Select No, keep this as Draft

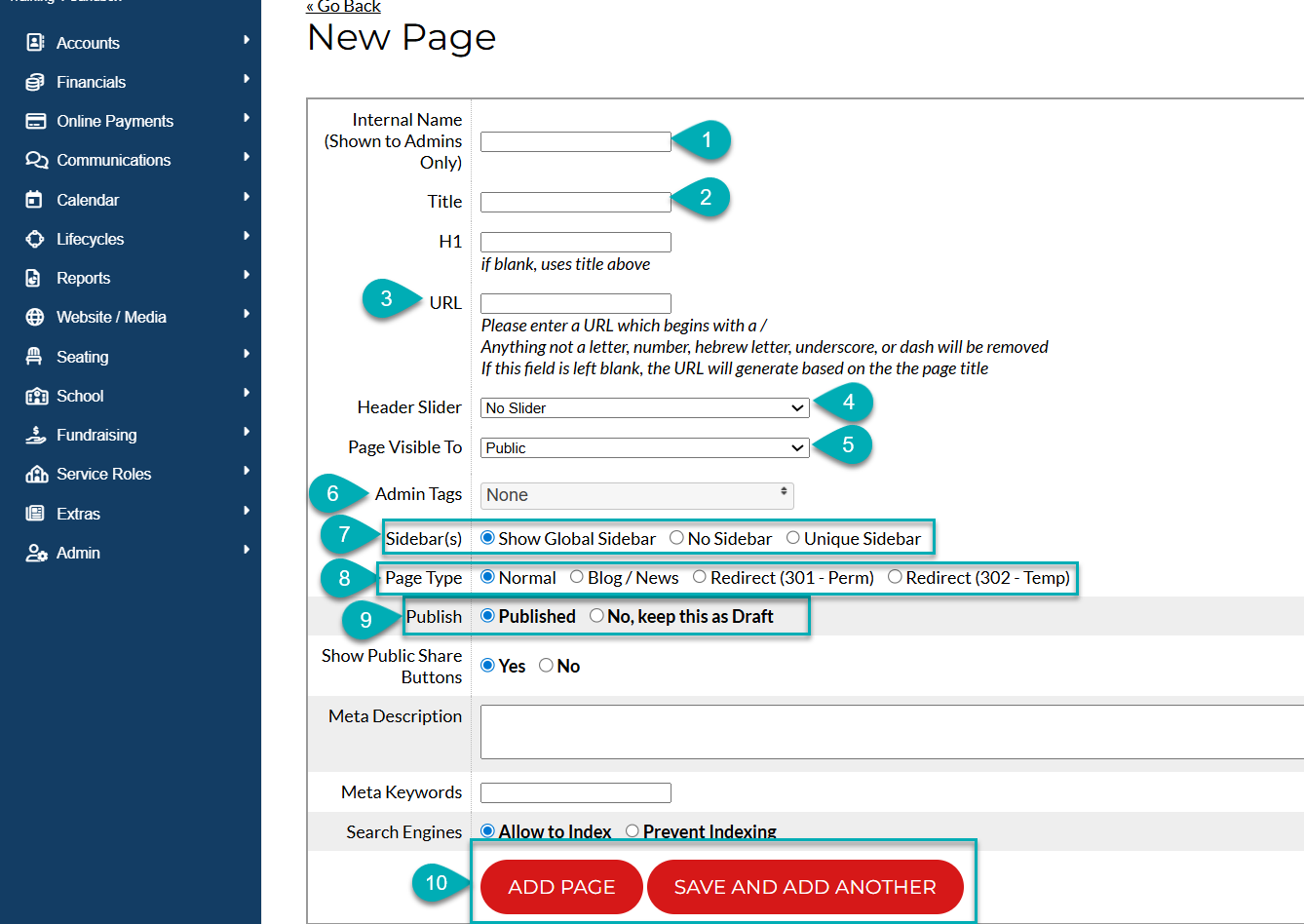(x=594, y=616)
